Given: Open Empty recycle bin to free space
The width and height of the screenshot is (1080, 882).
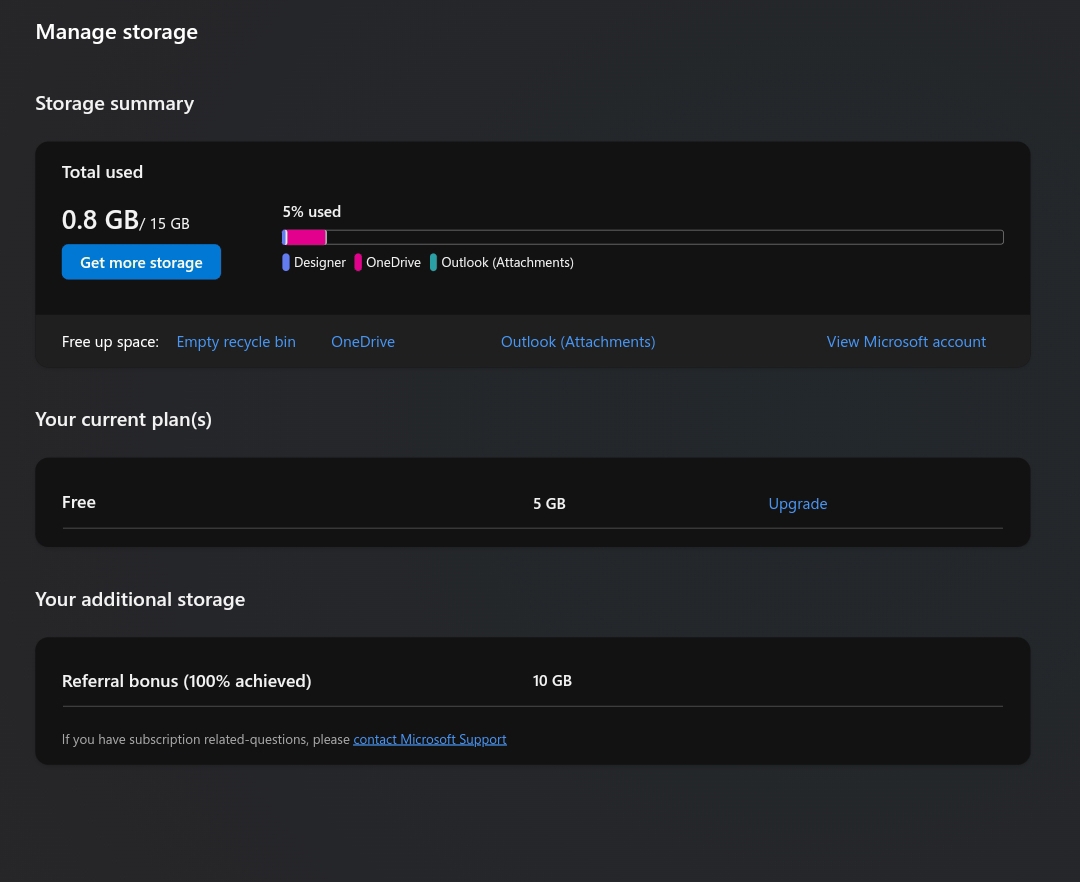Looking at the screenshot, I should 235,341.
